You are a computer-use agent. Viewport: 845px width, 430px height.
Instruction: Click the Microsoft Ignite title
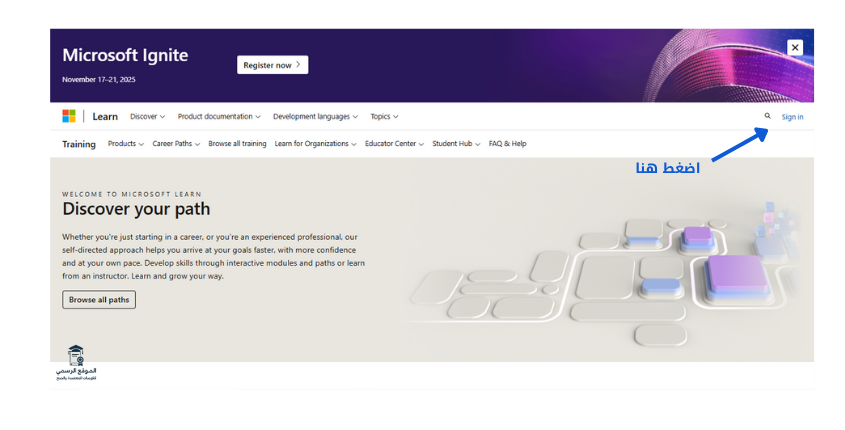pos(125,55)
